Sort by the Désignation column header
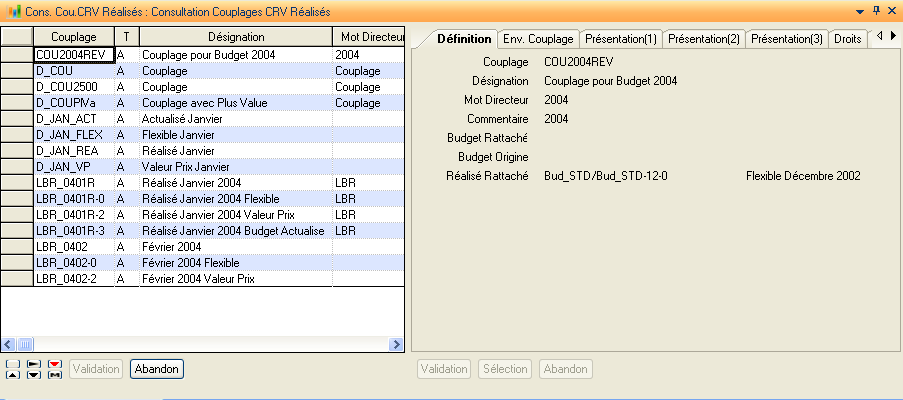This screenshot has width=903, height=400. pos(235,36)
